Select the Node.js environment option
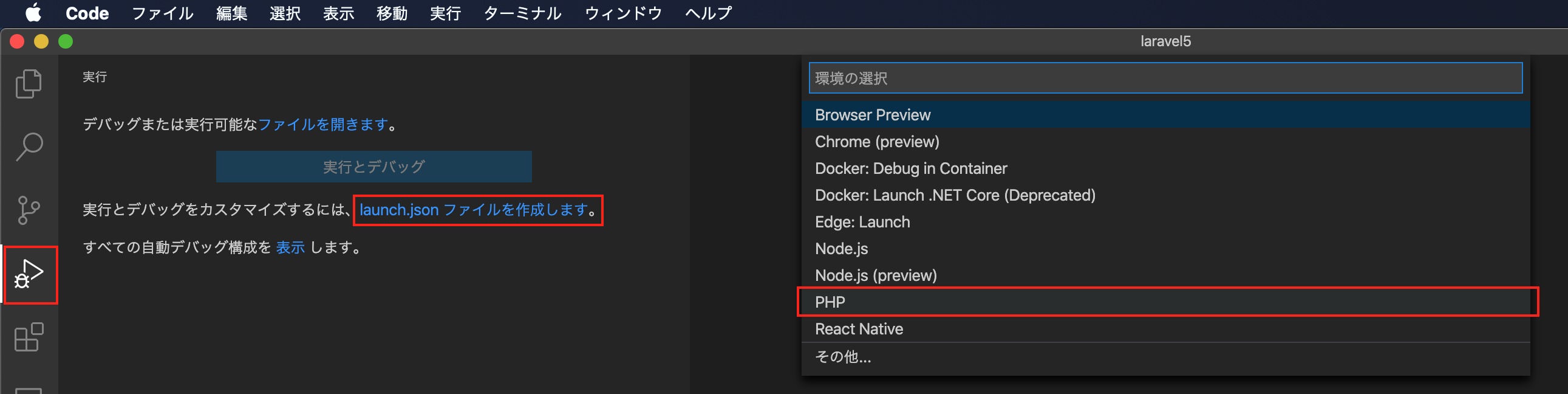 (1165, 249)
